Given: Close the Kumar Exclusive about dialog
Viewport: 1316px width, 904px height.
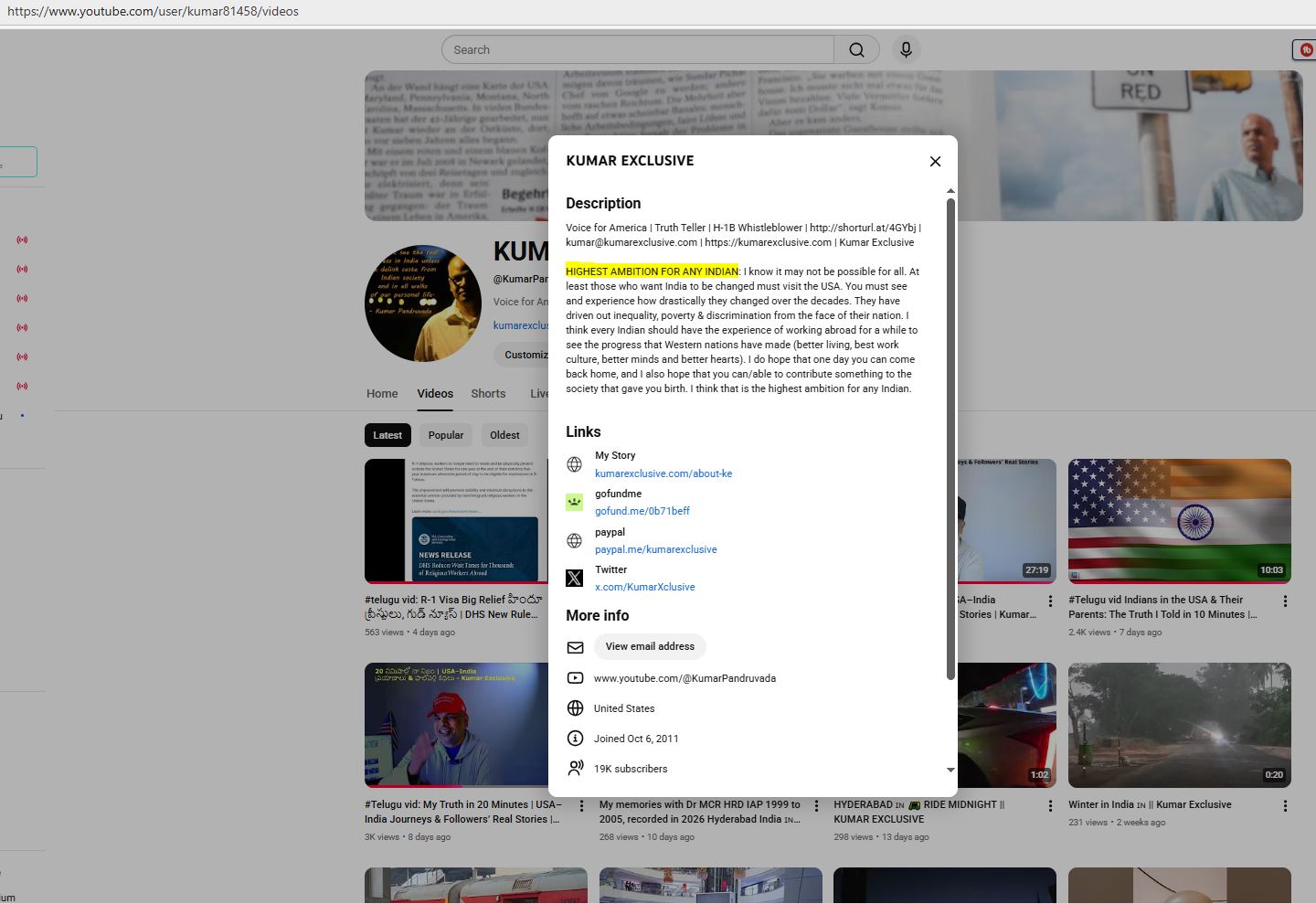Looking at the screenshot, I should coord(935,162).
